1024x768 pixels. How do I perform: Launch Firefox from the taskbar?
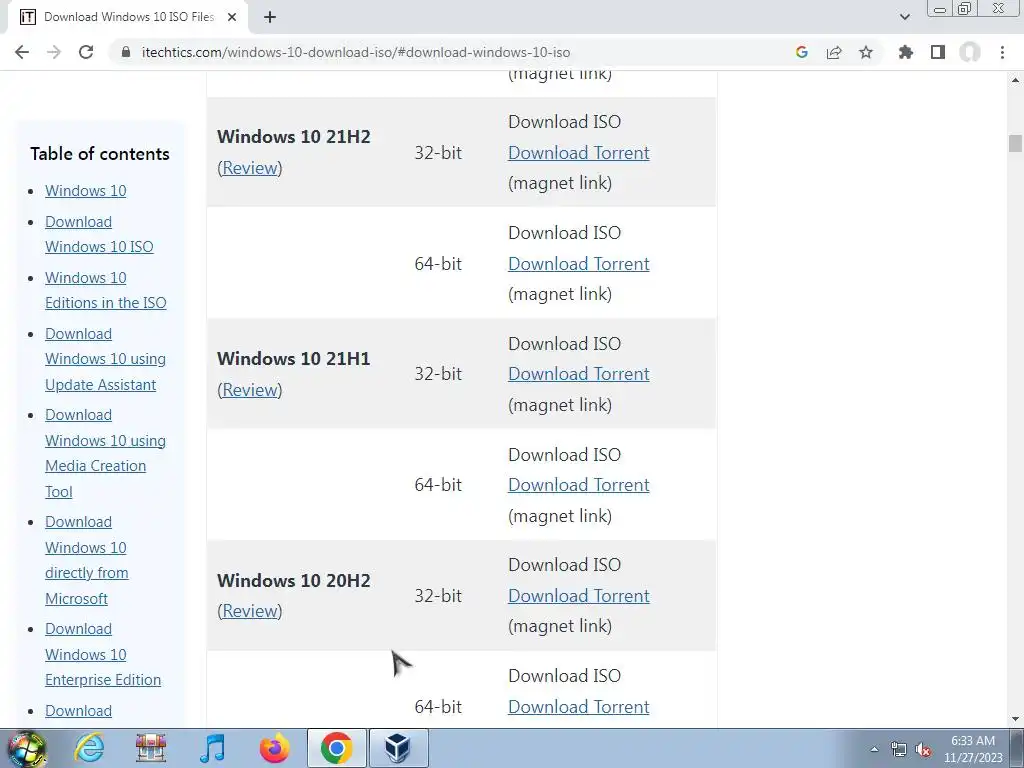[274, 748]
